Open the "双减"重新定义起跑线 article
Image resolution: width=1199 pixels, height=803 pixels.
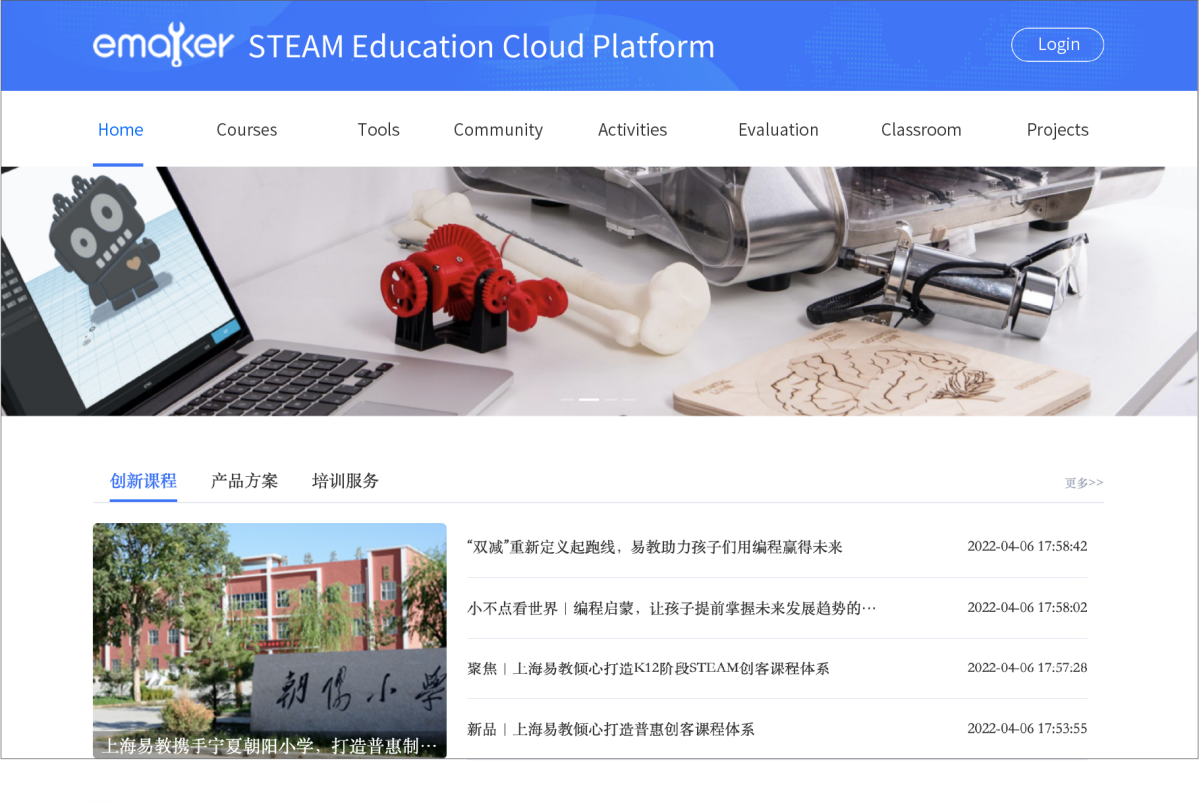coord(655,547)
